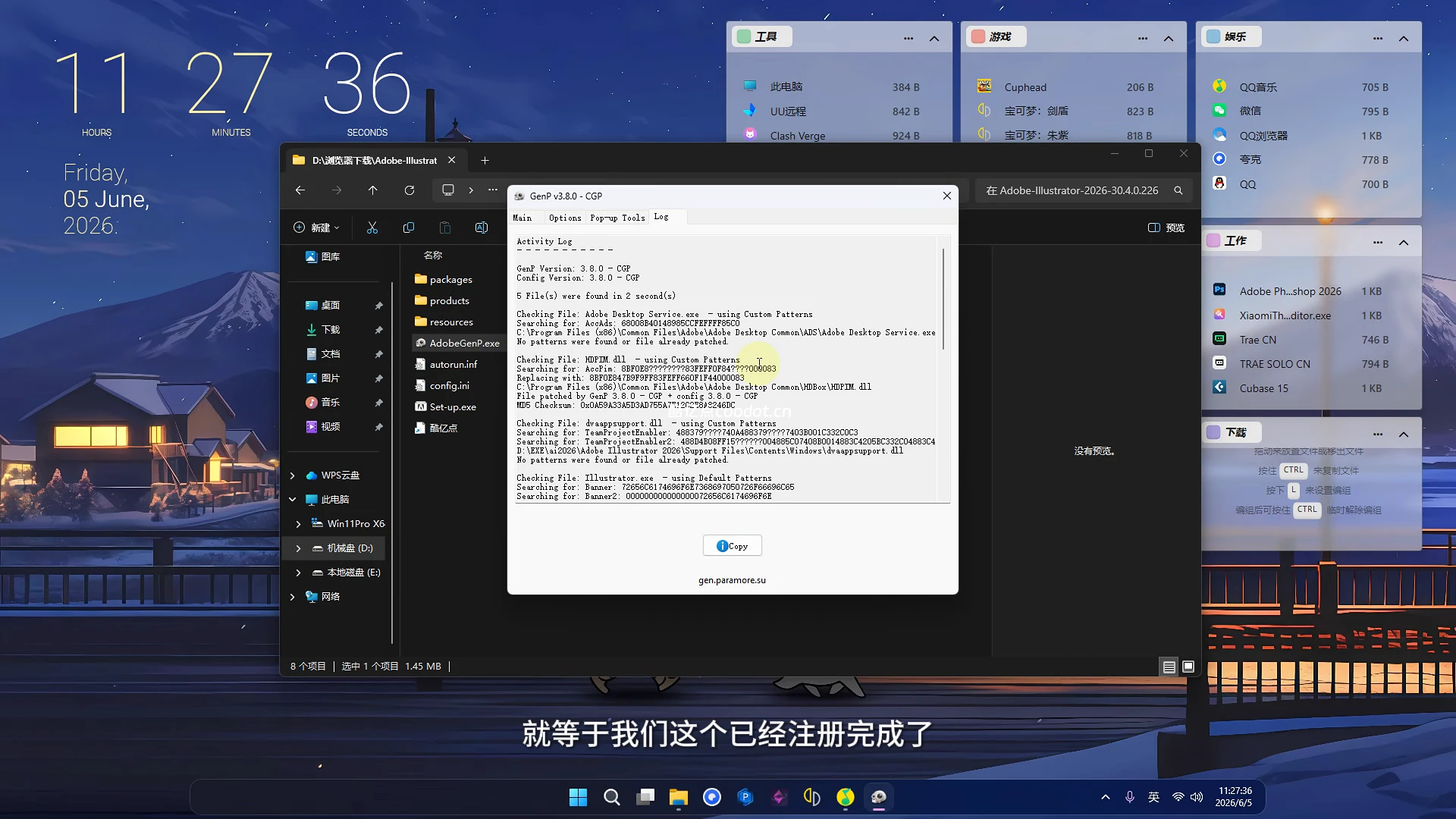Open the 新建 dropdown in Explorer
The width and height of the screenshot is (1456, 819).
[316, 227]
